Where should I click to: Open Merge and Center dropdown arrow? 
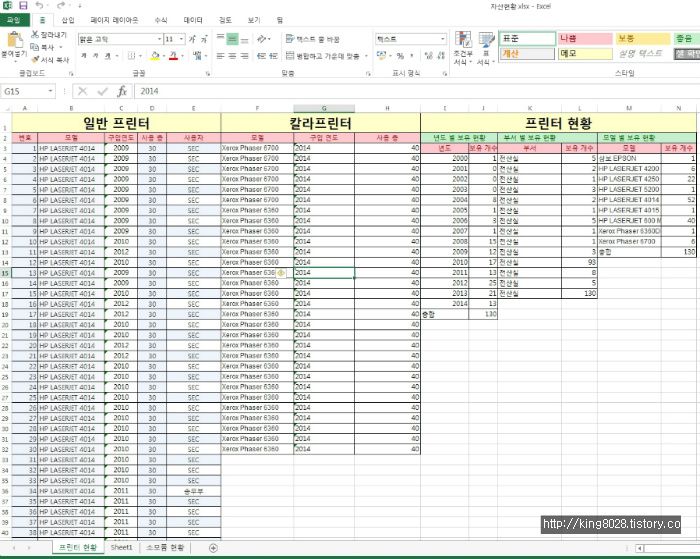coord(366,56)
